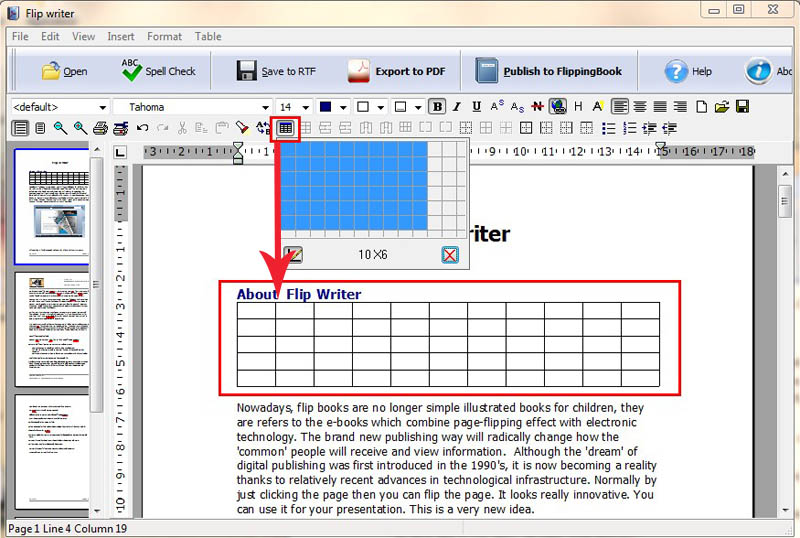800x538 pixels.
Task: Open the Table menu
Action: tap(208, 36)
